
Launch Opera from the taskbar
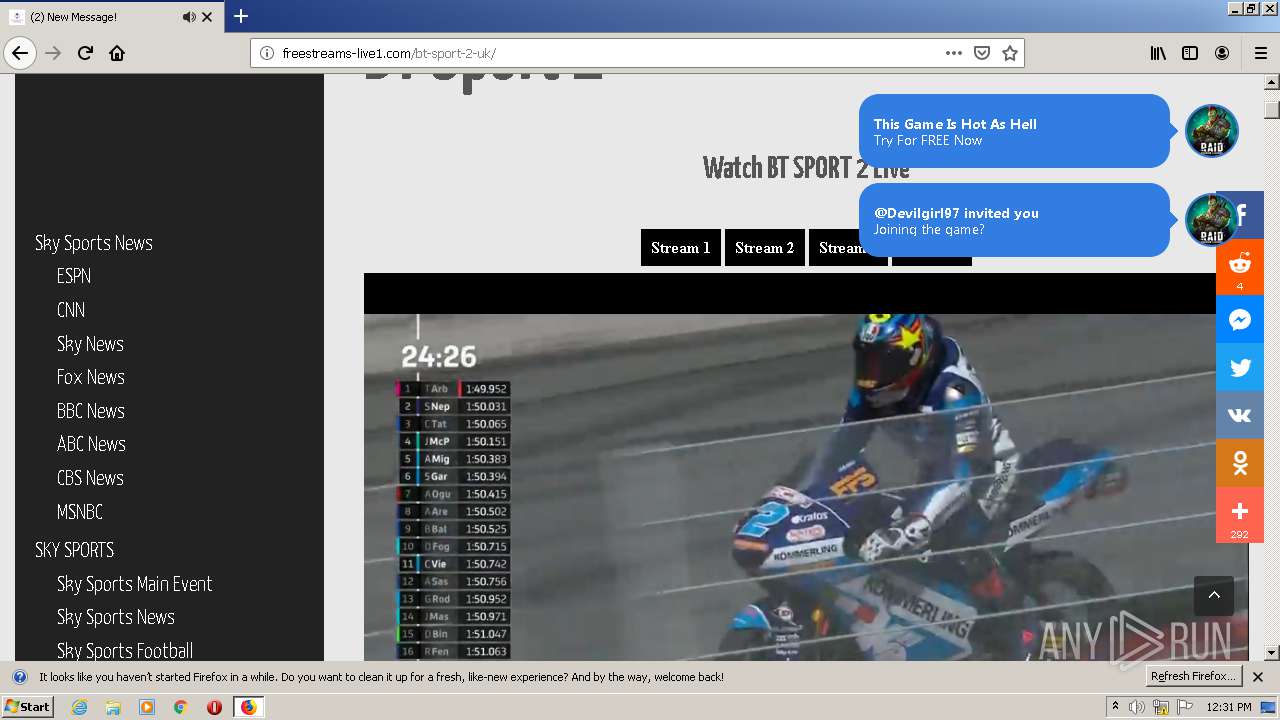coord(214,707)
